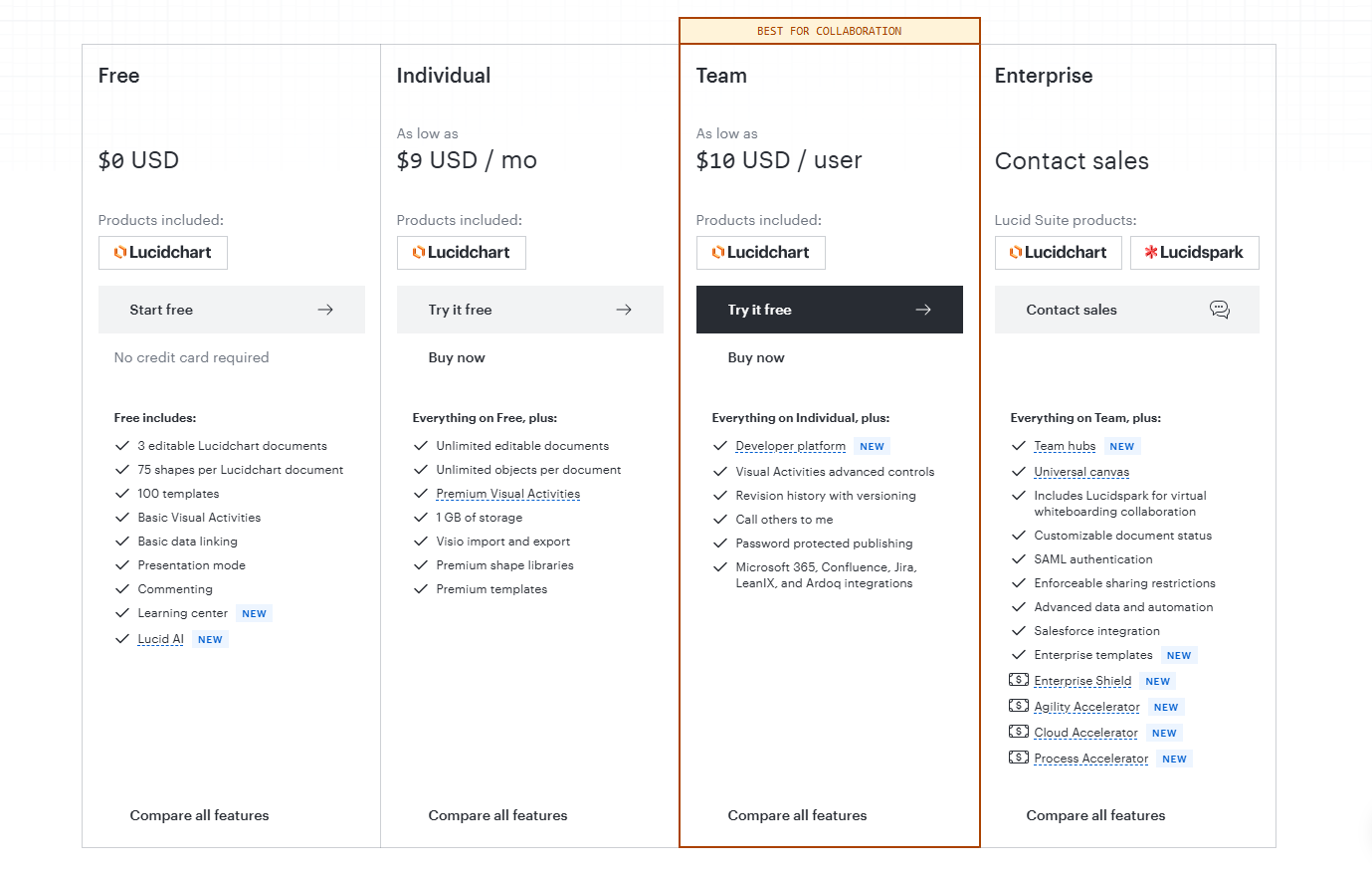Click the Enterprise plan heading
Image resolution: width=1372 pixels, height=871 pixels.
pos(1044,76)
